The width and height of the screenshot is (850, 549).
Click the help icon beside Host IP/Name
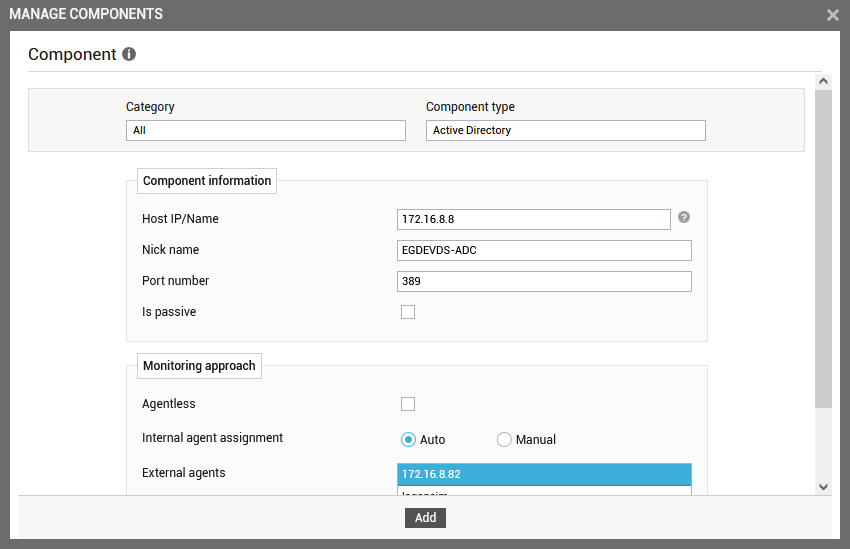[684, 217]
